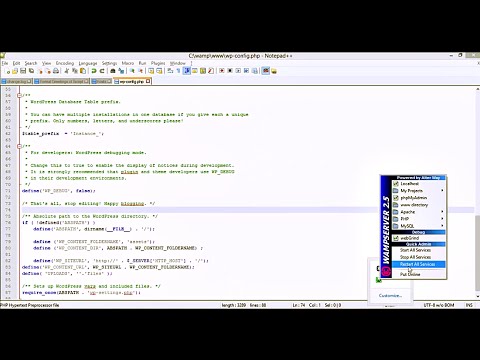Viewport: 480px width, 360px height.
Task: Click the www directory folder icon
Action: pyautogui.click(x=396, y=205)
